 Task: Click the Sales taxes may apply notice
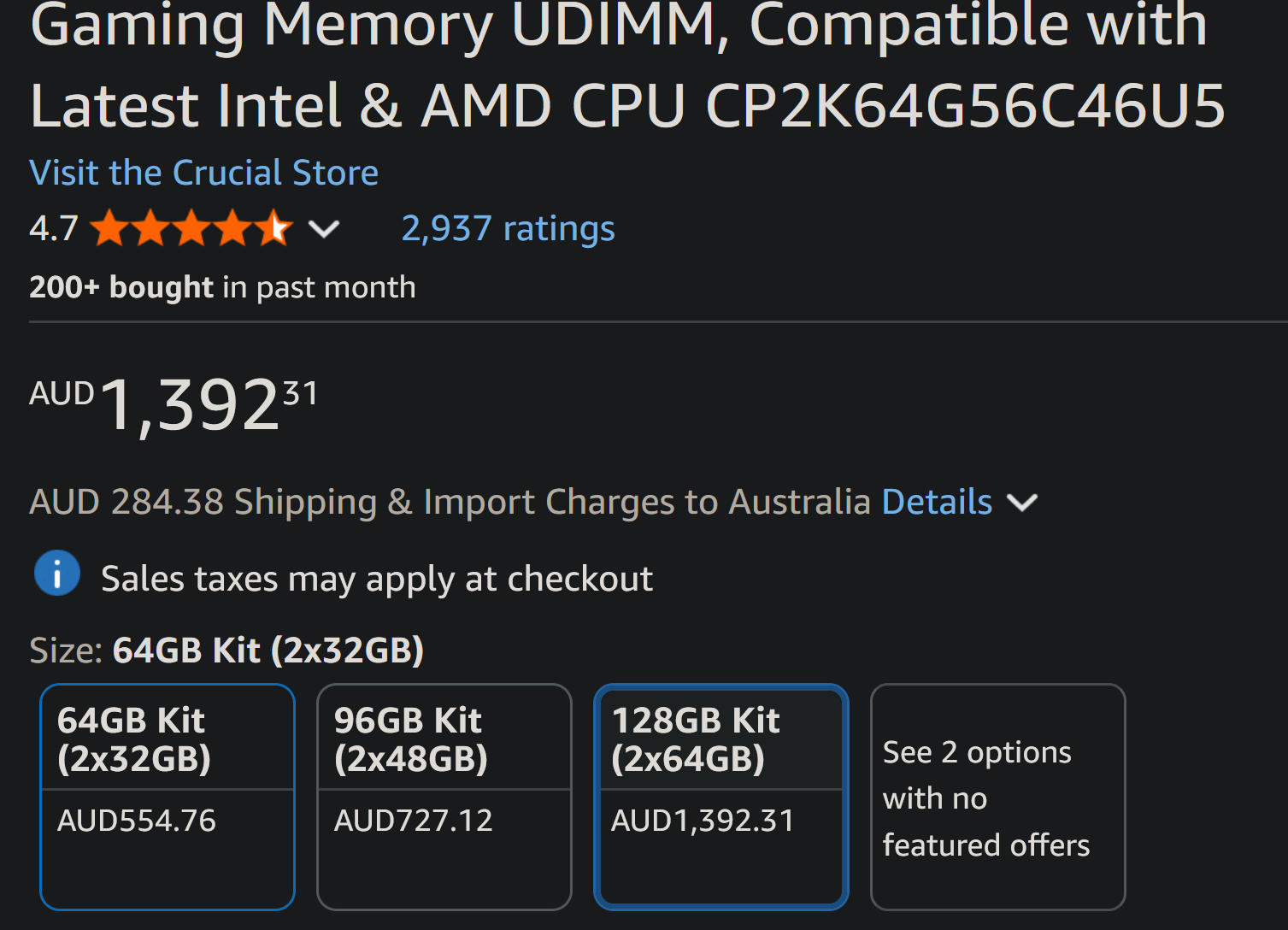tap(377, 580)
